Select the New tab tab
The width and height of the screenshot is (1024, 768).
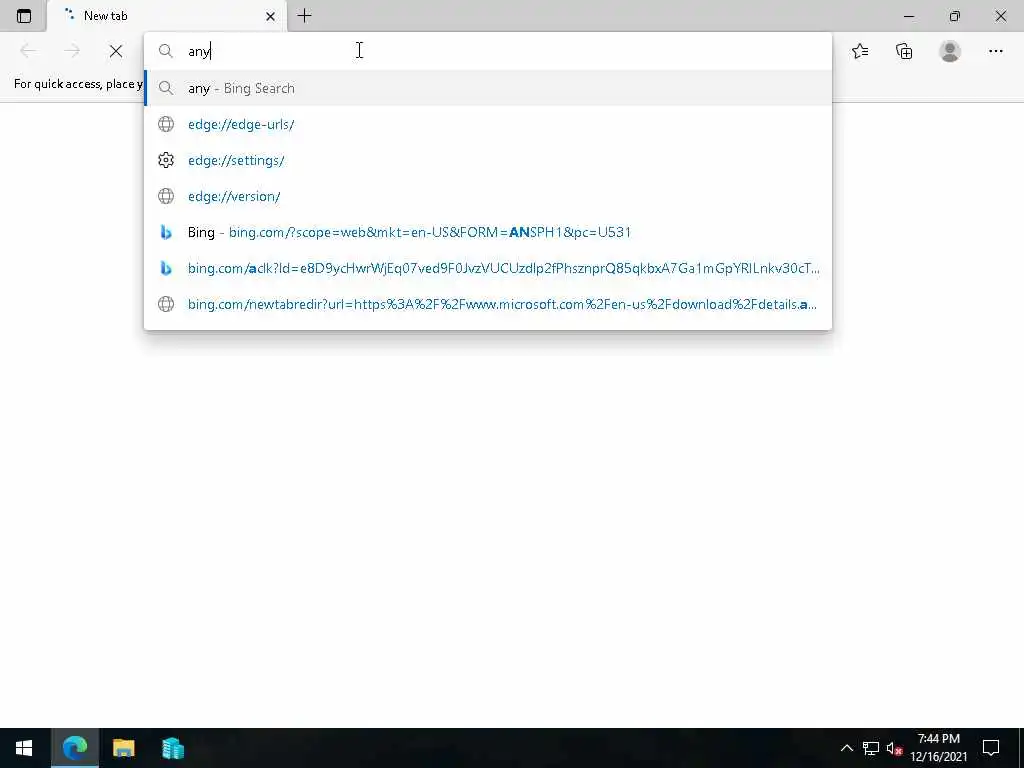[167, 16]
